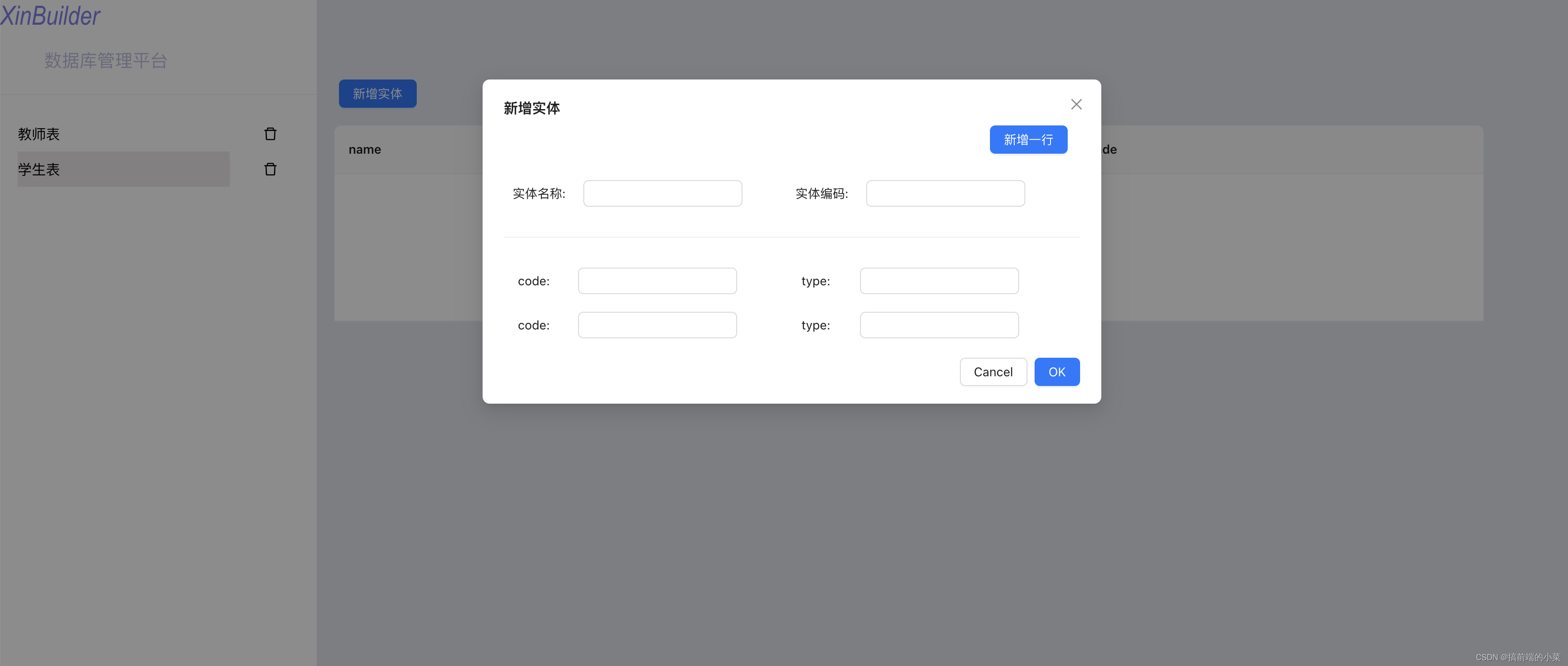
Task: Select the 实体名称 input field
Action: pos(662,193)
